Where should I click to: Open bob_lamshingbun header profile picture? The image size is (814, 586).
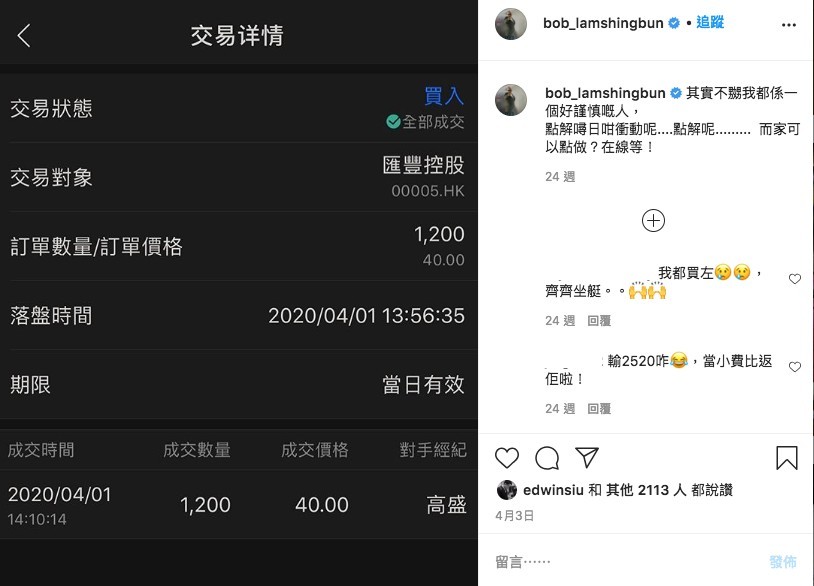point(511,24)
